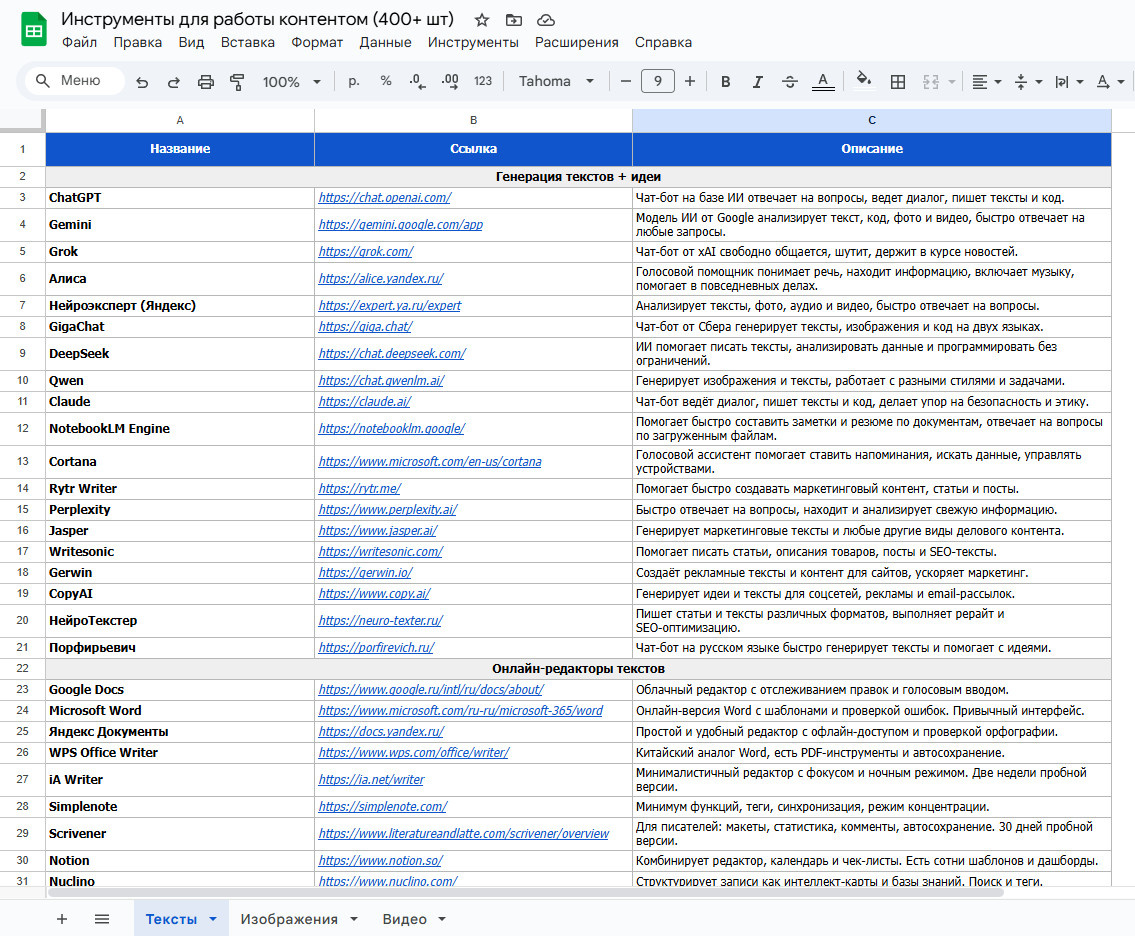Screen dimensions: 1135x936
Task: Format as currency in rubles
Action: pos(354,81)
